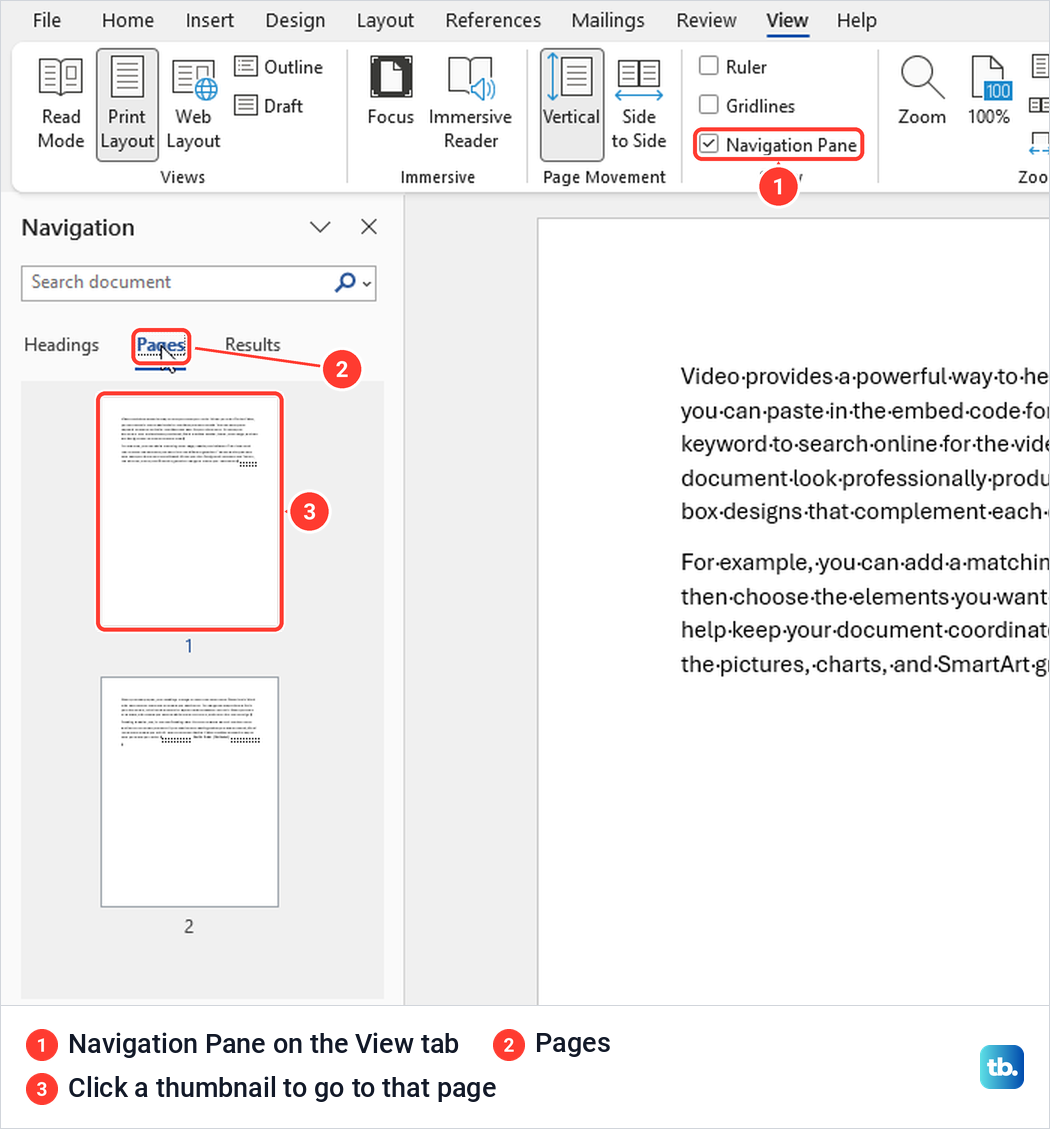Select Print Layout view
This screenshot has width=1050, height=1129.
click(127, 104)
